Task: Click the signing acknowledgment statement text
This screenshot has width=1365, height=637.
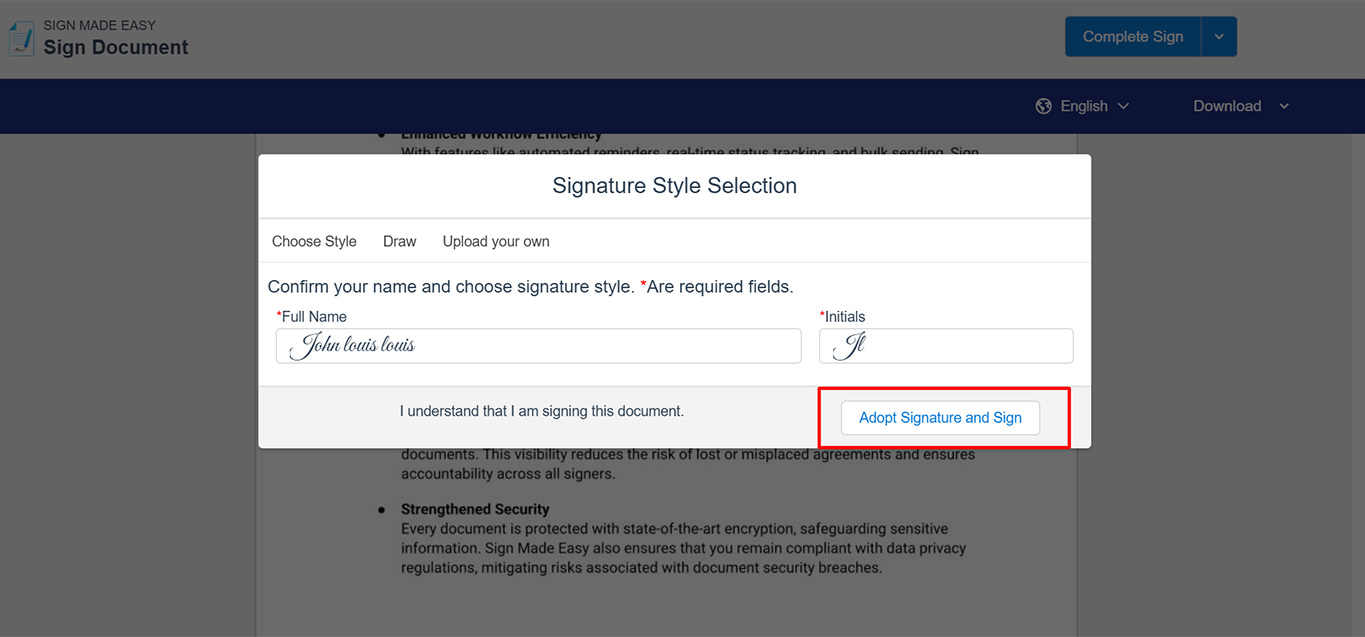Action: pyautogui.click(x=542, y=411)
